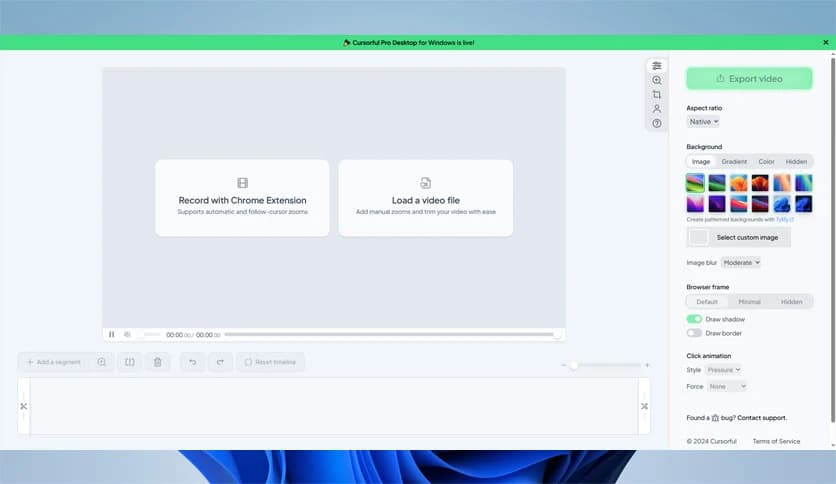Select the light Windows bloom background thumbnail
Viewport: 836px width, 484px height.
782,204
